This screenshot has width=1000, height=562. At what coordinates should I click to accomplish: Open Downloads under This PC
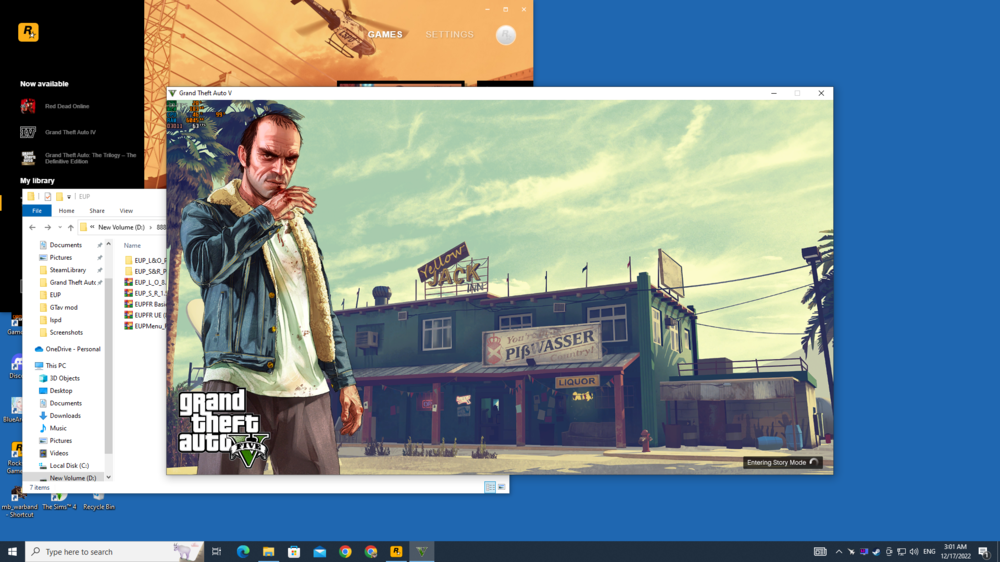65,416
